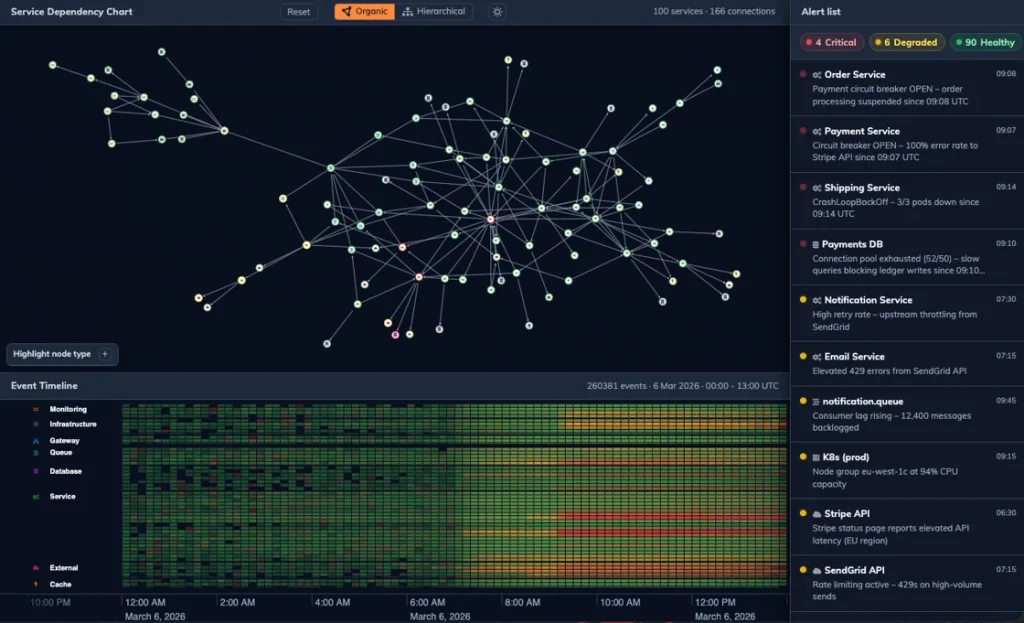The width and height of the screenshot is (1024, 623).
Task: Click the Payment Service gear icon
Action: coord(816,132)
